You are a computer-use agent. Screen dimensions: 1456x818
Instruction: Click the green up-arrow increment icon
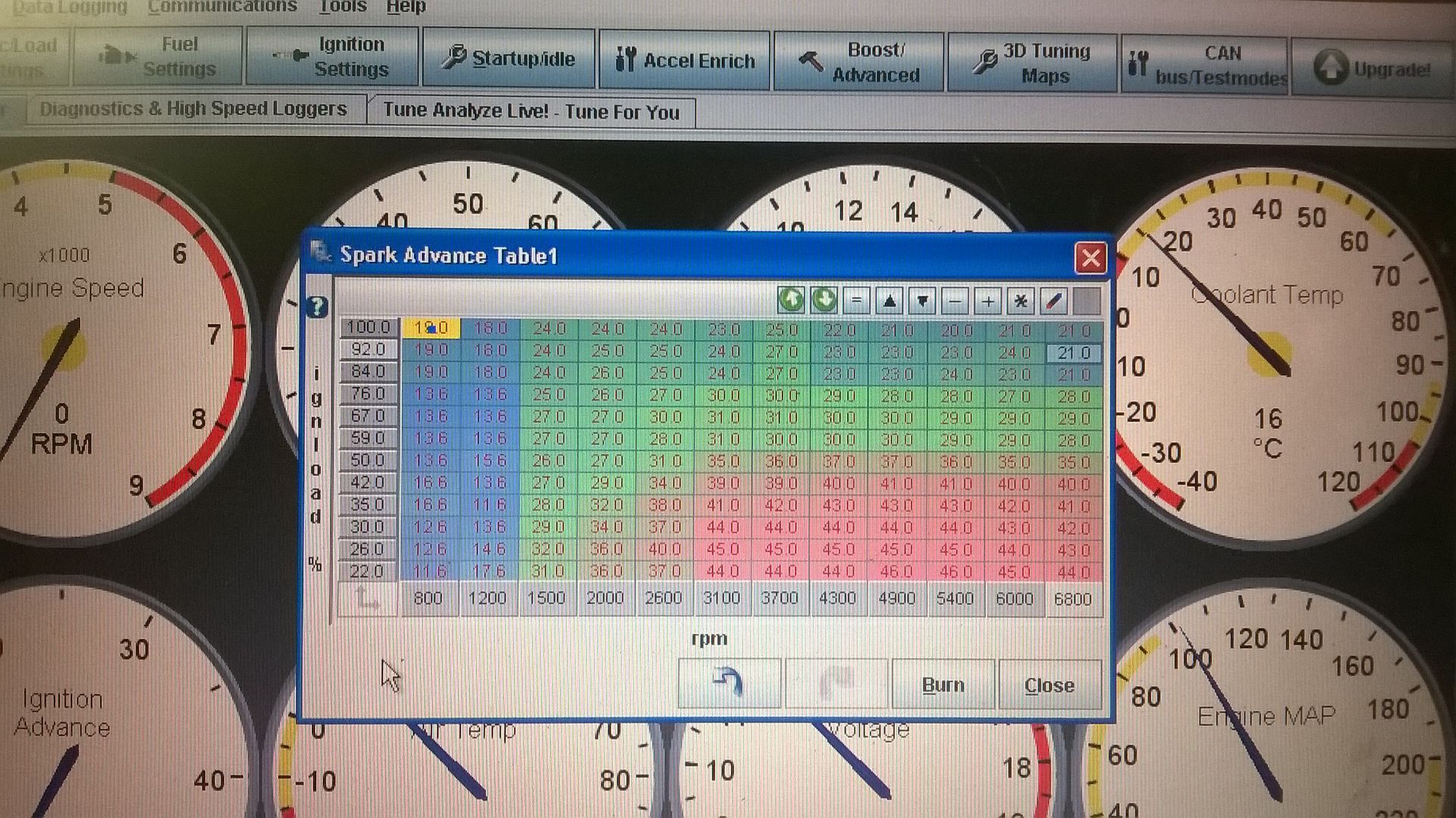(x=791, y=300)
